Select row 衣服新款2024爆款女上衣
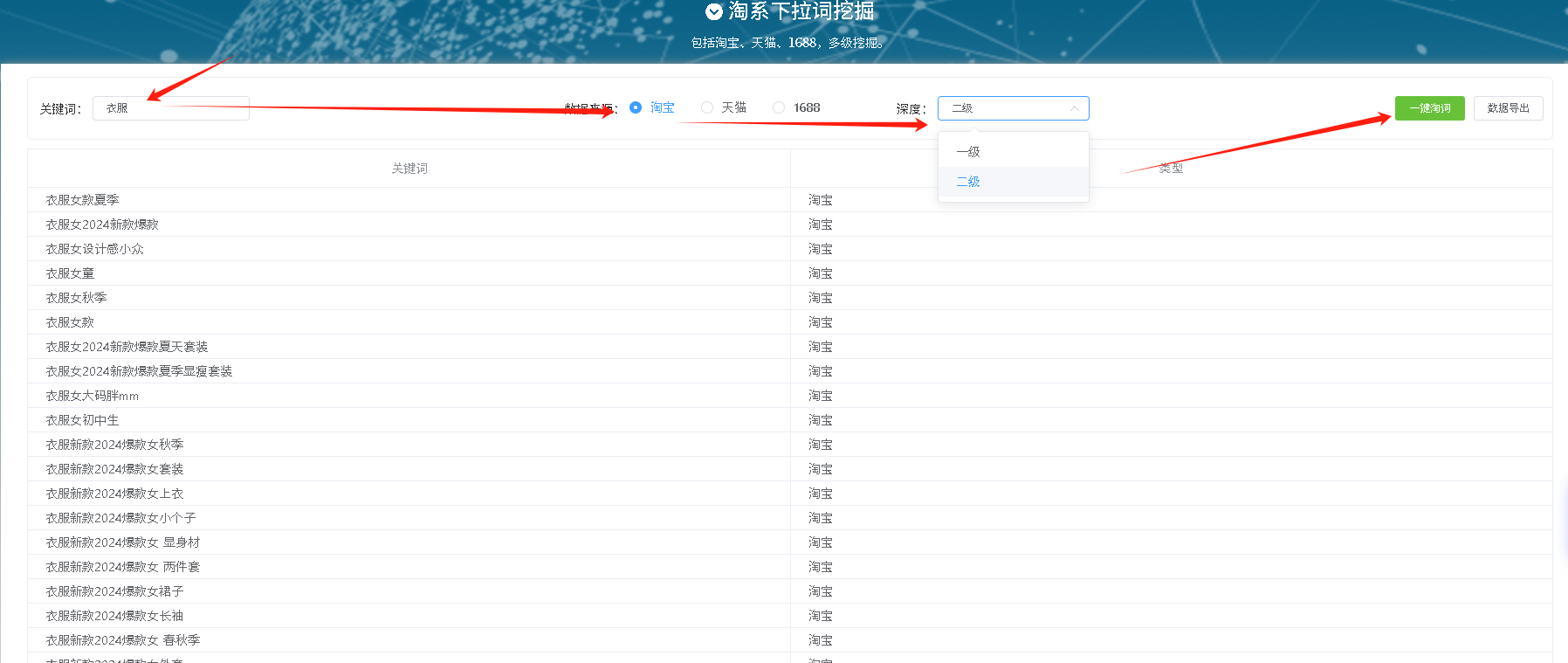 click(789, 494)
